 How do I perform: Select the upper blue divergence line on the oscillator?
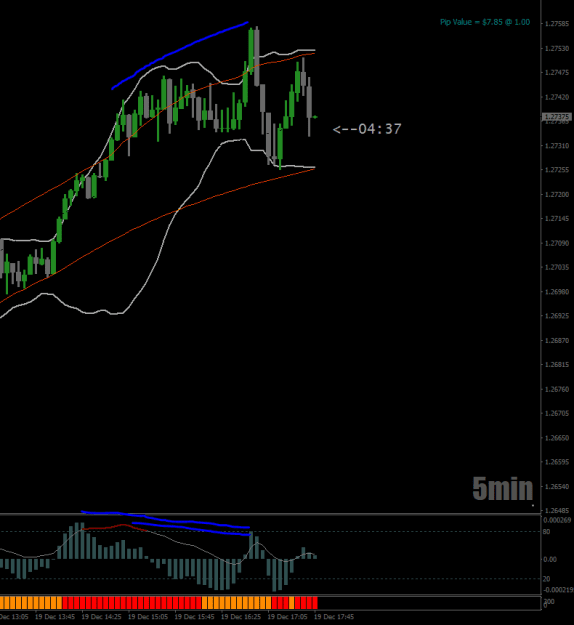click(165, 519)
